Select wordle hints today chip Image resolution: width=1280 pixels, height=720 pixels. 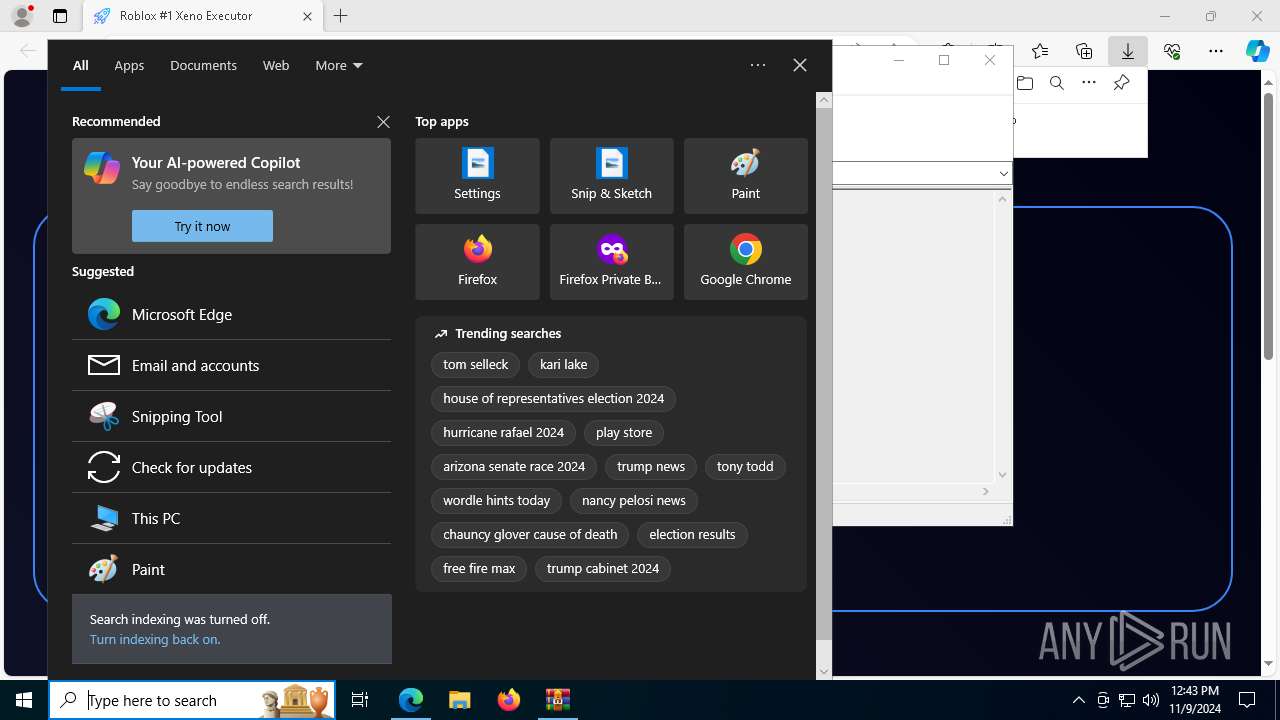(x=496, y=501)
